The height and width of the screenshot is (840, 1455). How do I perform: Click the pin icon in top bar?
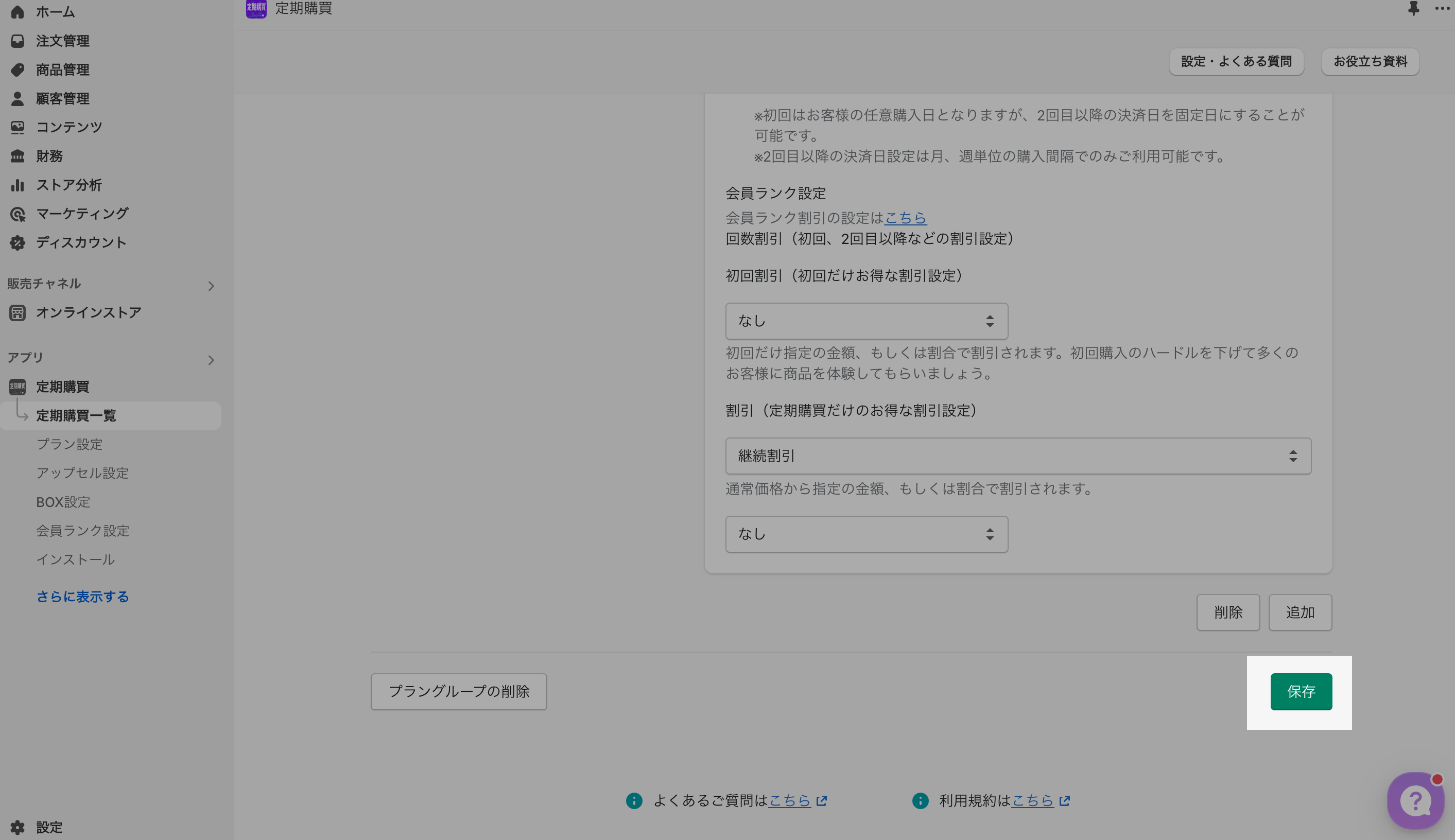click(1413, 9)
